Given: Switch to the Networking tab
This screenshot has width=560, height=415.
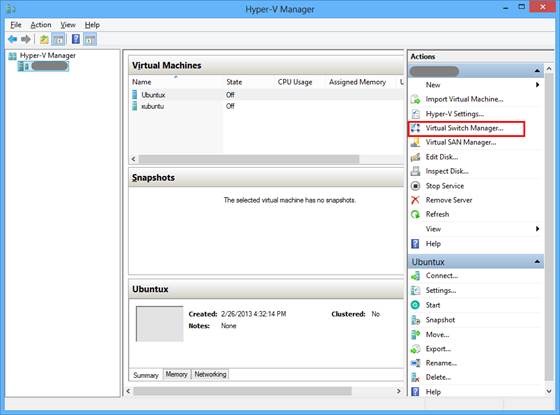Looking at the screenshot, I should click(x=210, y=374).
